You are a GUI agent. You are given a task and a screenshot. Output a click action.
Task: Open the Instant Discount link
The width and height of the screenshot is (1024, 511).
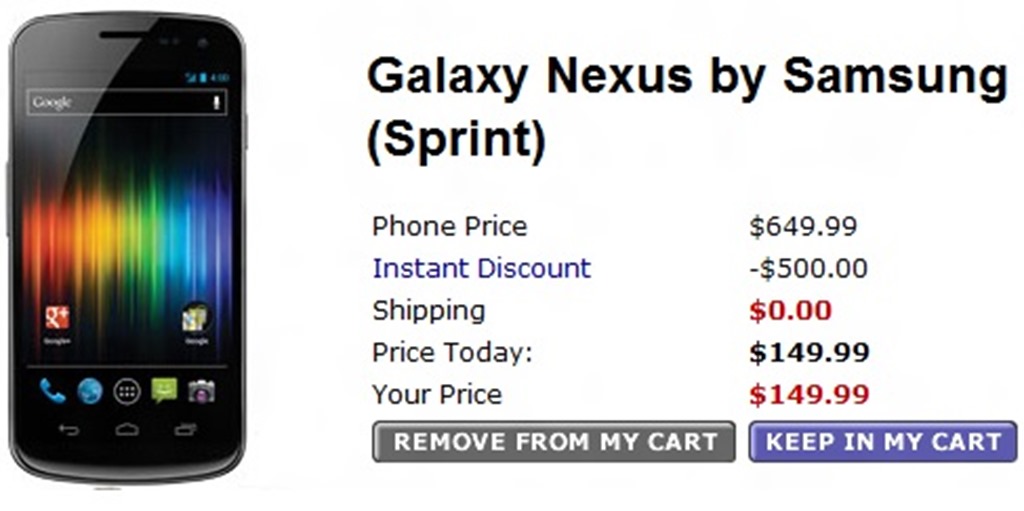[x=481, y=269]
